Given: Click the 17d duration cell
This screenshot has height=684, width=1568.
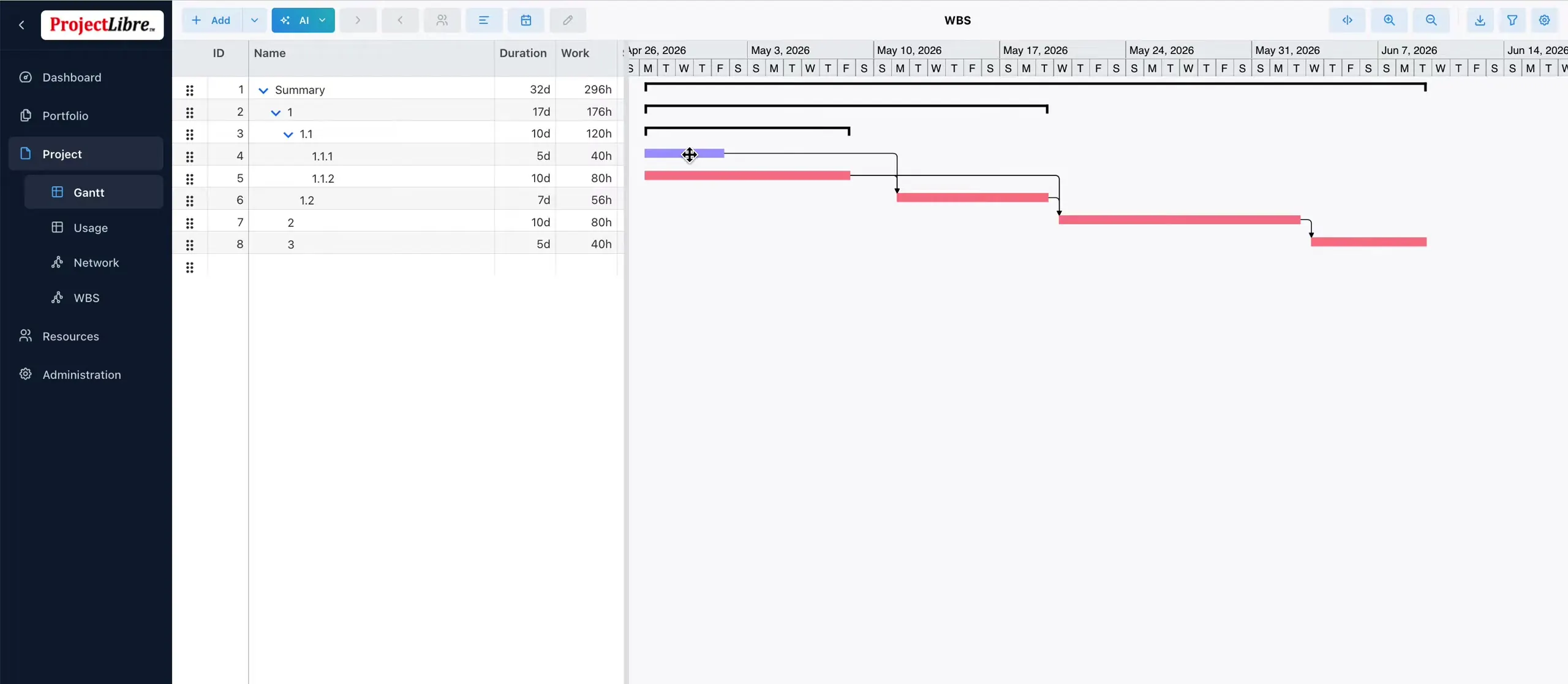Looking at the screenshot, I should point(525,112).
